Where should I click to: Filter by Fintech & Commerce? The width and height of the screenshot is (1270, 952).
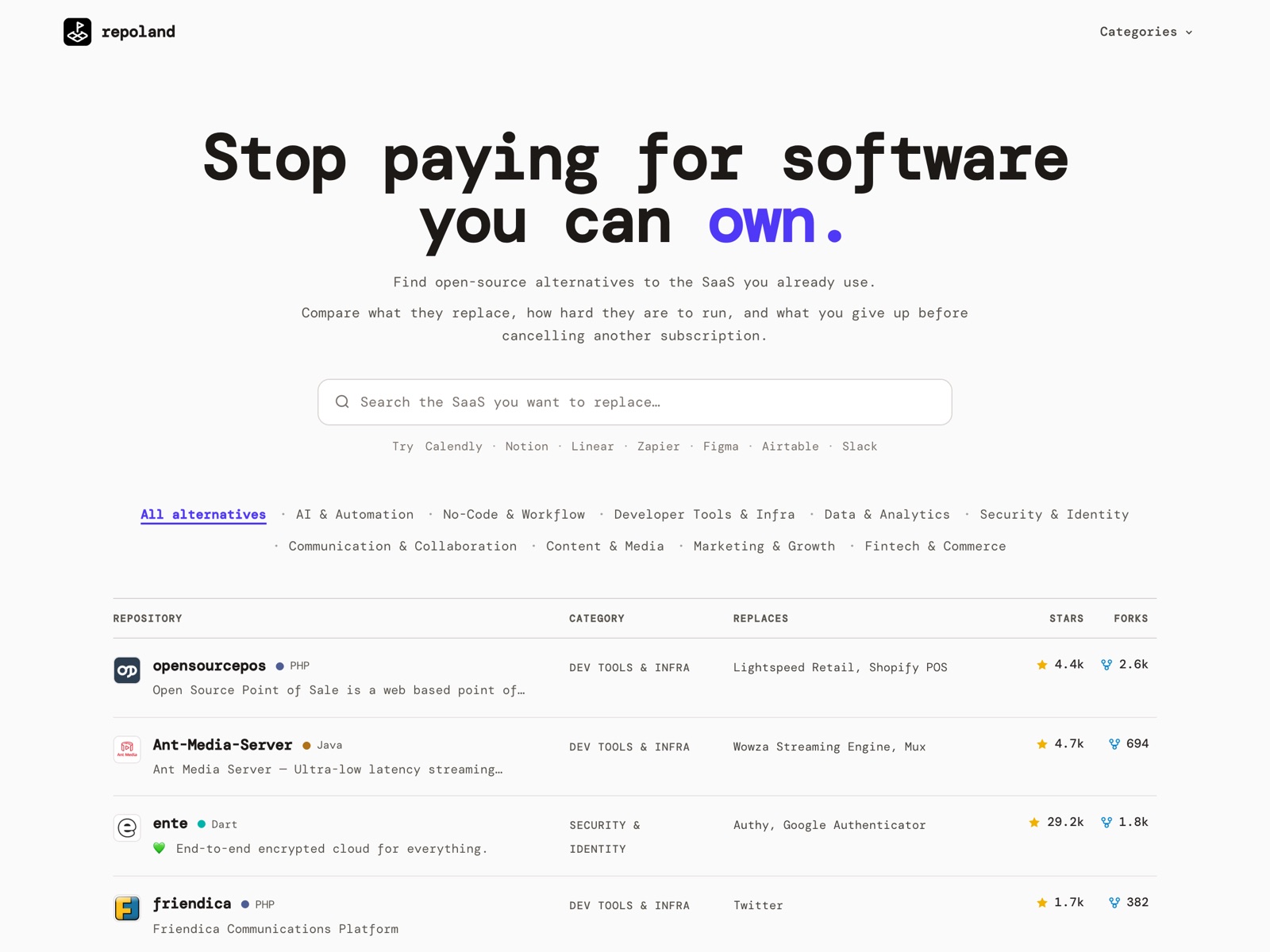click(935, 547)
